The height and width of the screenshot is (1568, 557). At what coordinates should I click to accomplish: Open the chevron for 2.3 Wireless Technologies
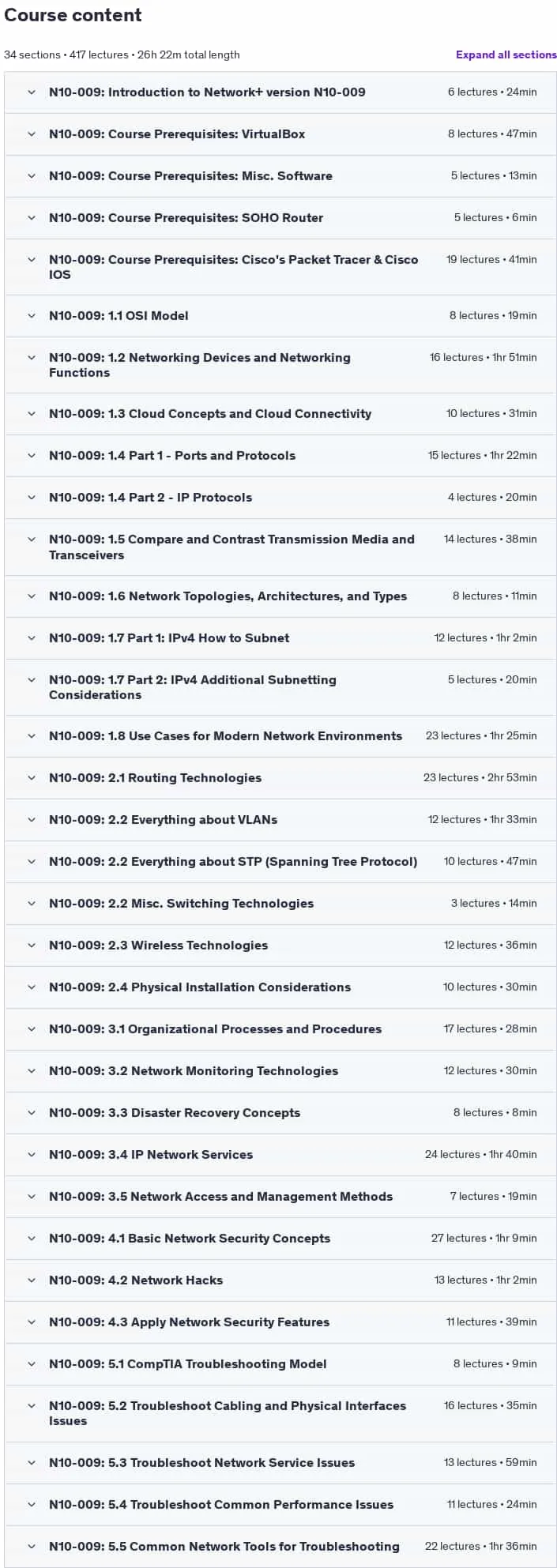(32, 946)
